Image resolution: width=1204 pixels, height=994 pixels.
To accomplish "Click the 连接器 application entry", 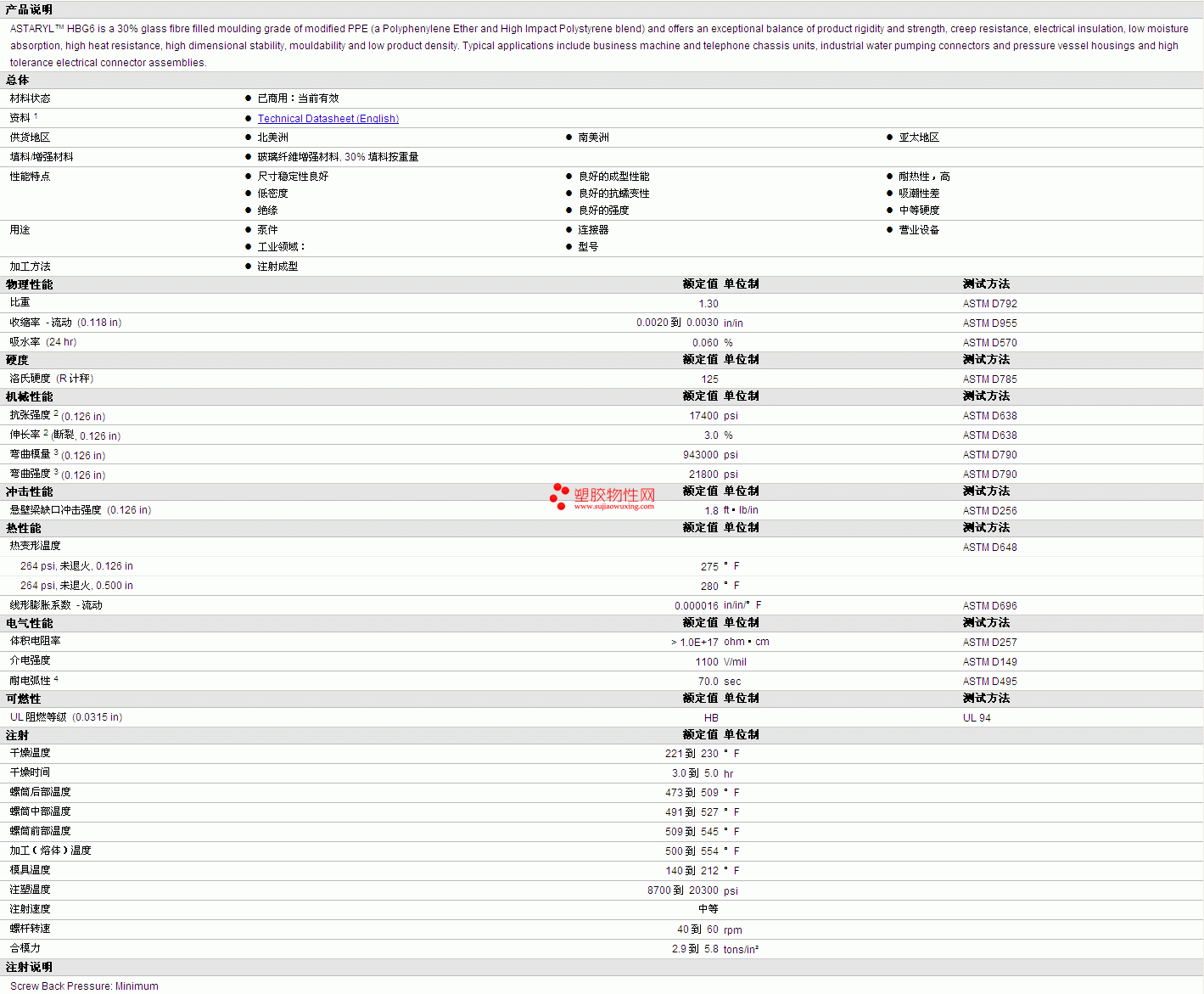I will pos(593,230).
